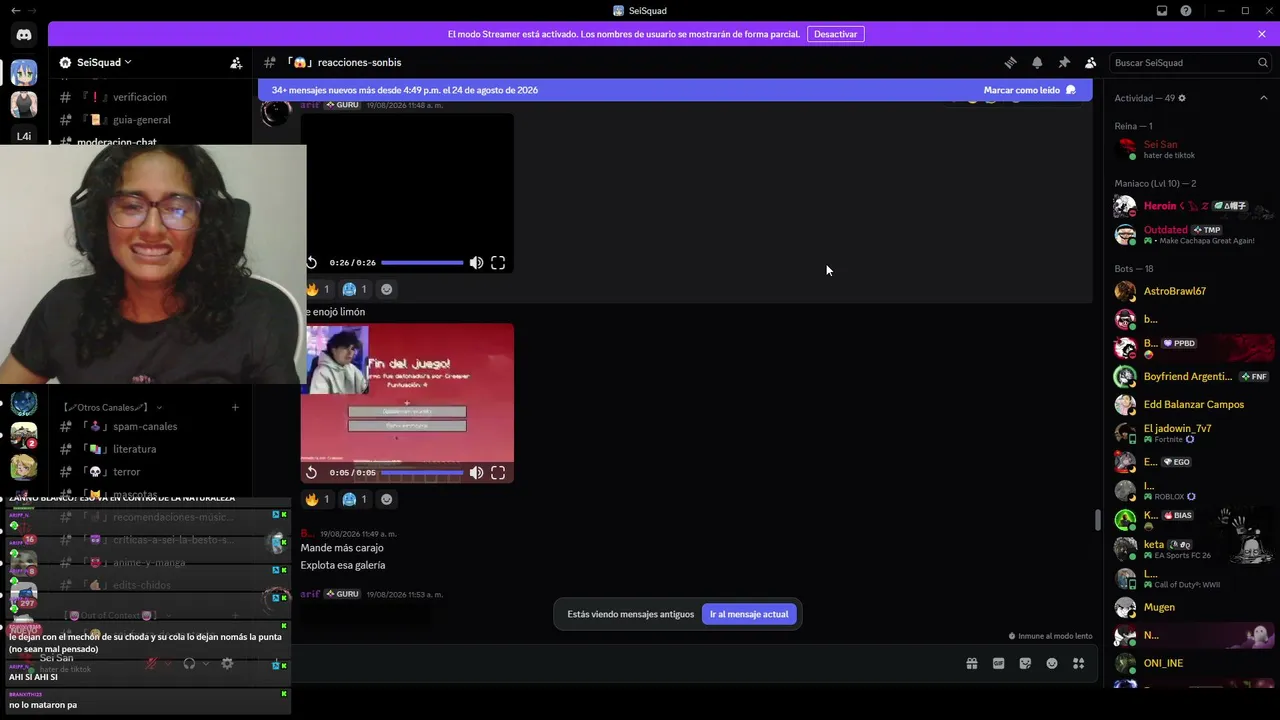Click the message list scrollbar thumb
The image size is (1280, 720).
[x=1097, y=520]
